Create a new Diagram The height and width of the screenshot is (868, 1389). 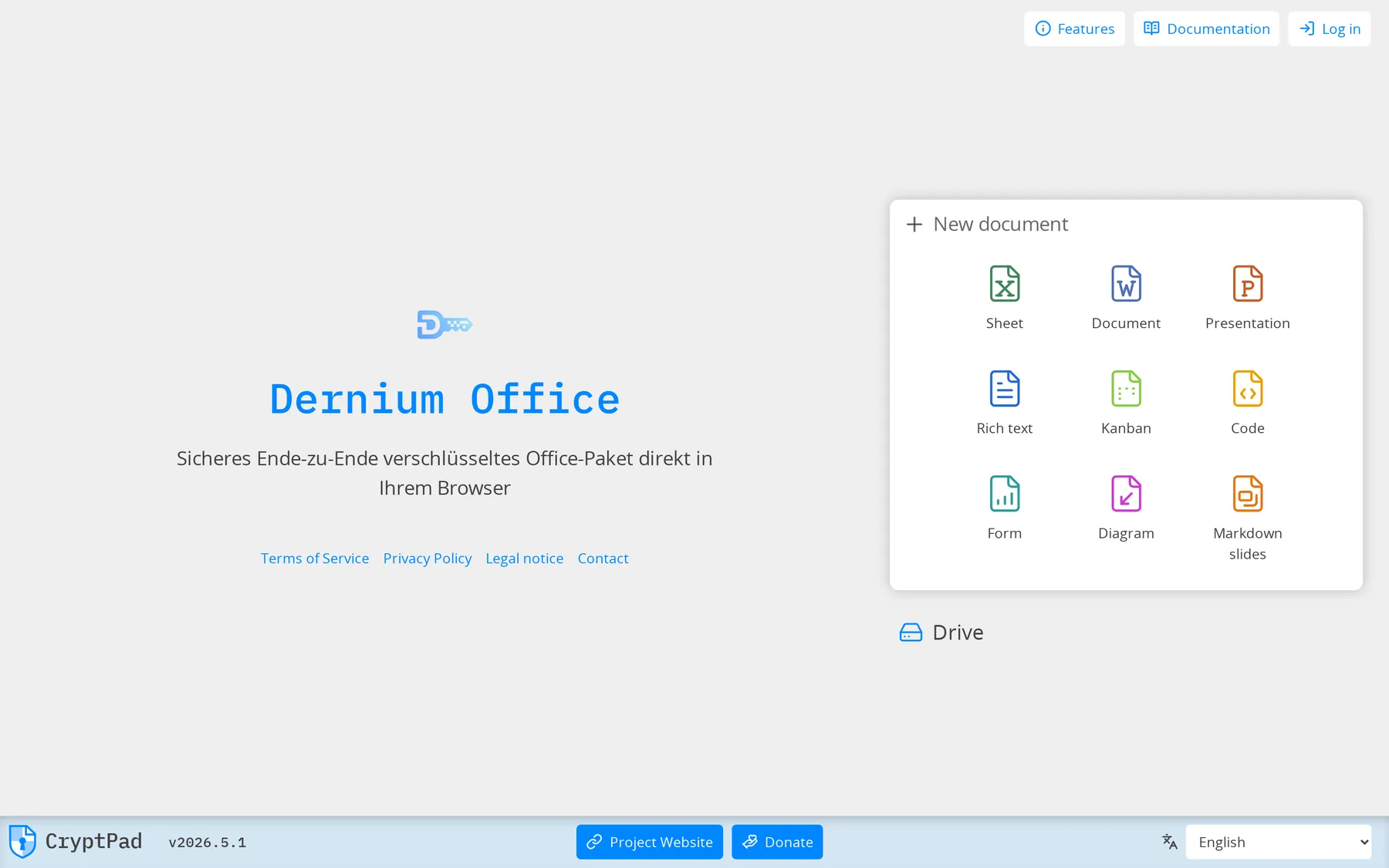coord(1126,508)
